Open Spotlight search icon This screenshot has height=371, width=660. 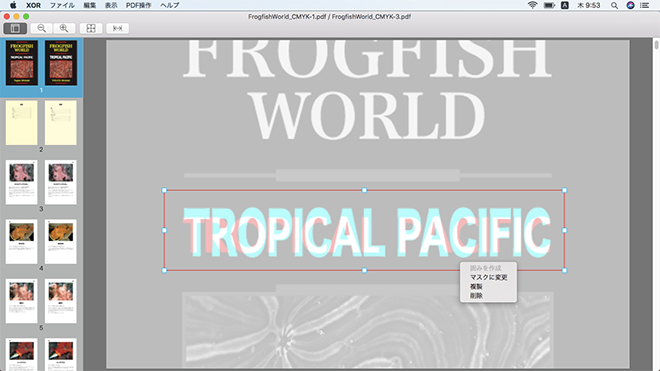pyautogui.click(x=615, y=5)
